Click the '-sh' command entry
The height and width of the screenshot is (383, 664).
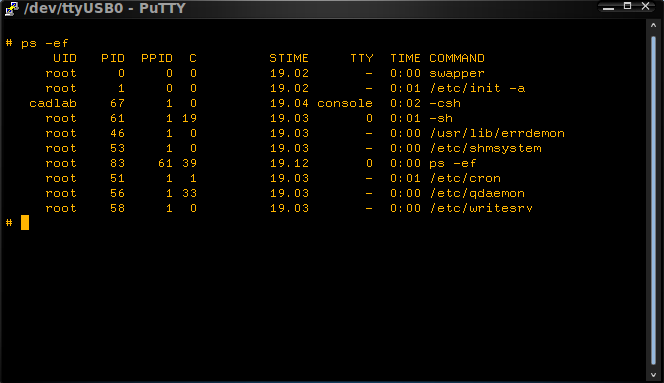tap(441, 118)
